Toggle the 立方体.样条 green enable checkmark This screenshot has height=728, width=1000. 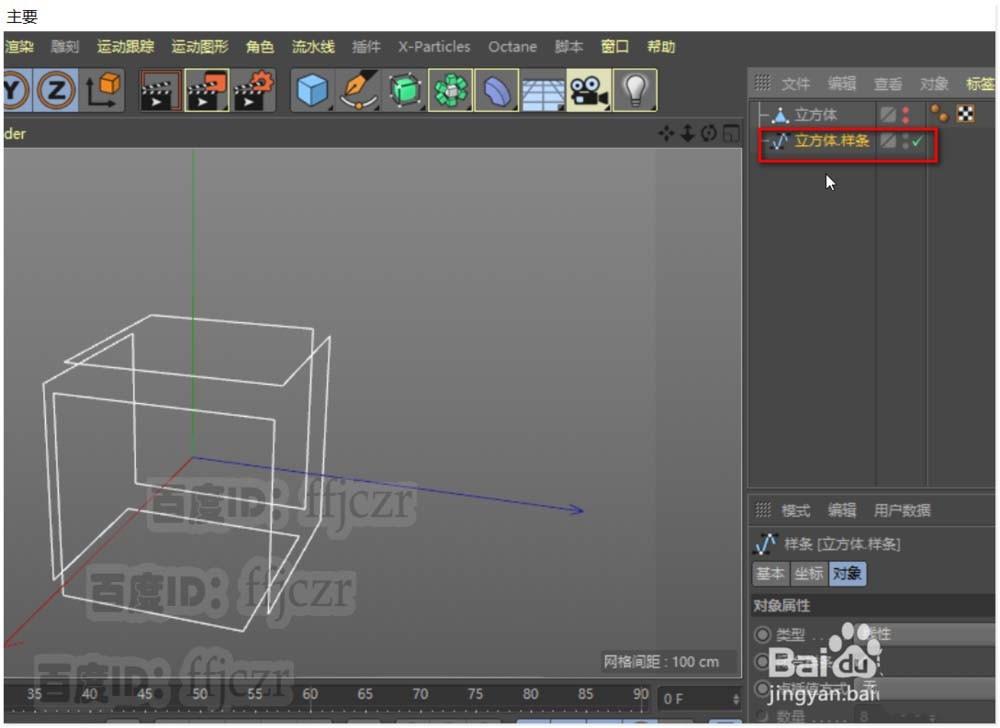(x=918, y=141)
